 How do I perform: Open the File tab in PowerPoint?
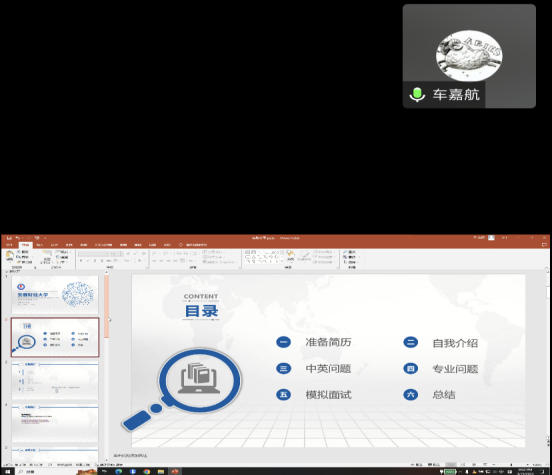click(x=10, y=245)
